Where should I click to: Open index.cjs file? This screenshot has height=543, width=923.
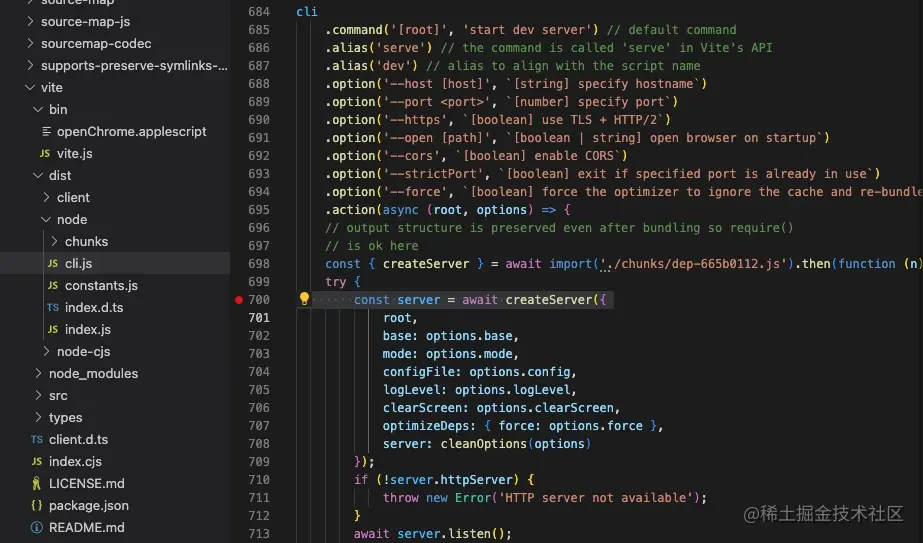click(75, 462)
